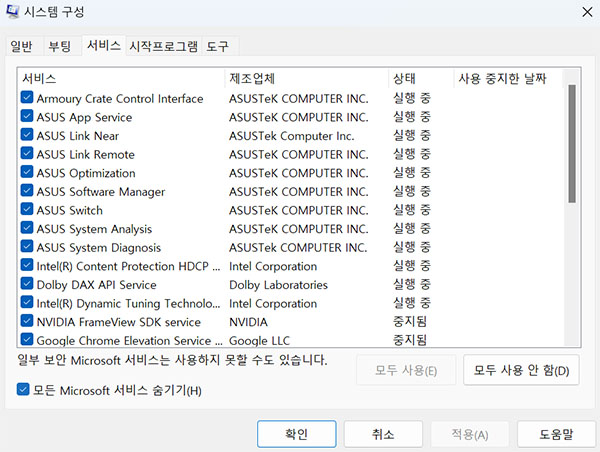Toggle 모든 Microsoft 서비스 숨기기 checkbox
The width and height of the screenshot is (600, 452).
point(23,390)
